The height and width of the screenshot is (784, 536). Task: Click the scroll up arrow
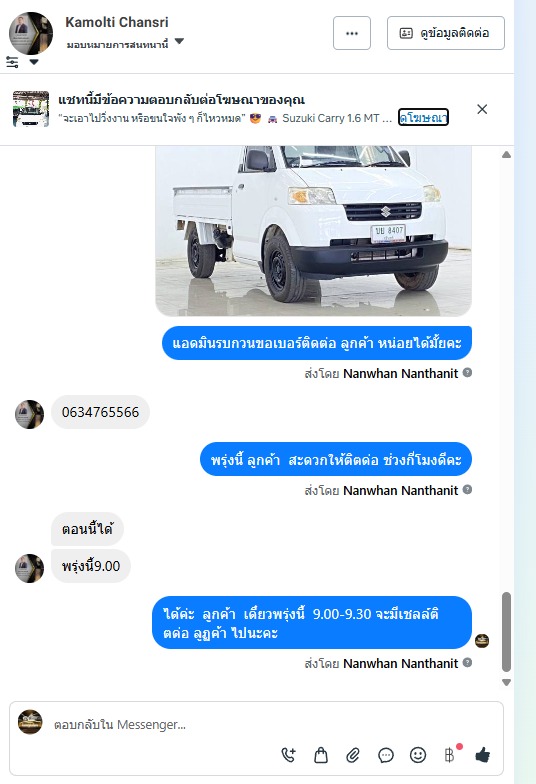coord(506,155)
